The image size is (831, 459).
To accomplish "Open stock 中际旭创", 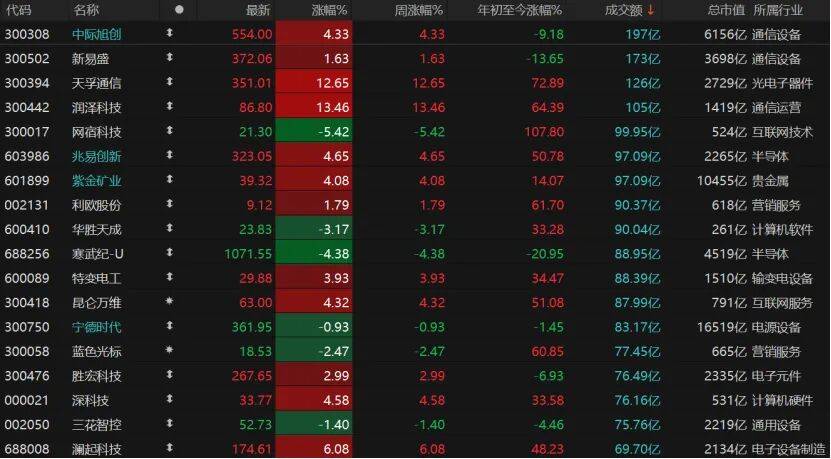I will pos(97,34).
